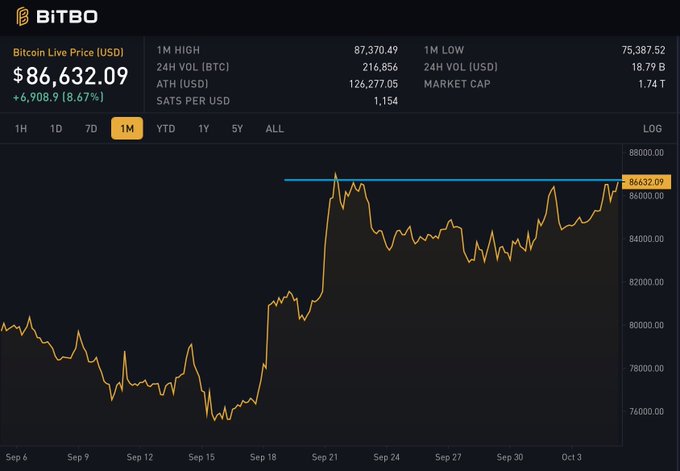Click the Sep 24 date axis label
This screenshot has height=471, width=680.
pos(386,457)
